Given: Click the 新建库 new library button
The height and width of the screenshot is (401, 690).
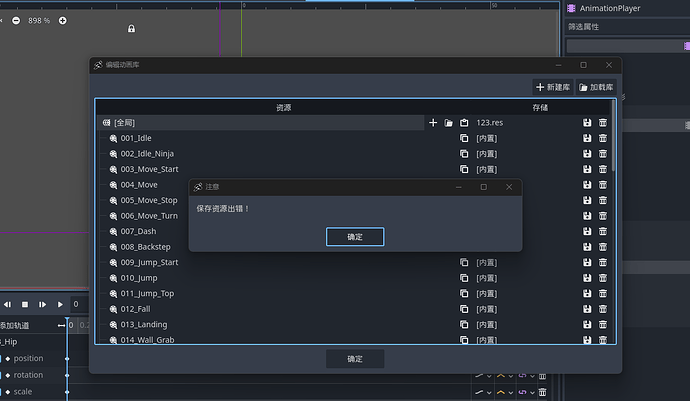Looking at the screenshot, I should (553, 87).
